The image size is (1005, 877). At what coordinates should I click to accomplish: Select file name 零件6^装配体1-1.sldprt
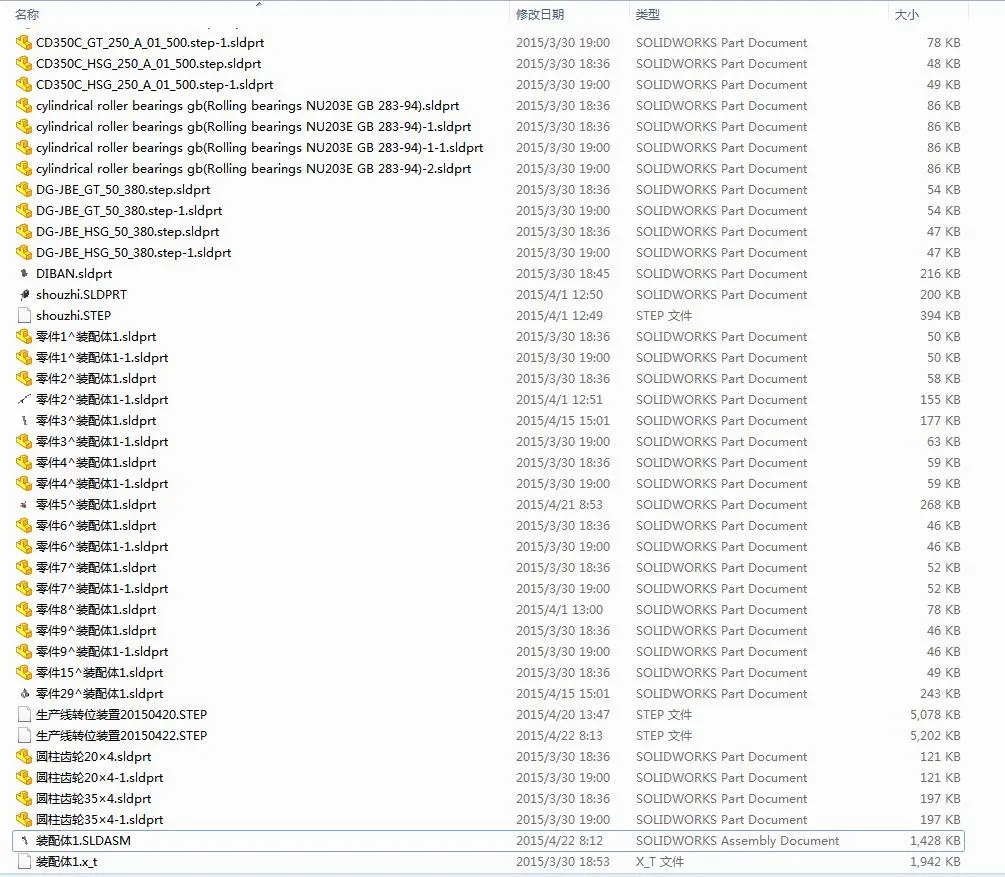[x=102, y=547]
